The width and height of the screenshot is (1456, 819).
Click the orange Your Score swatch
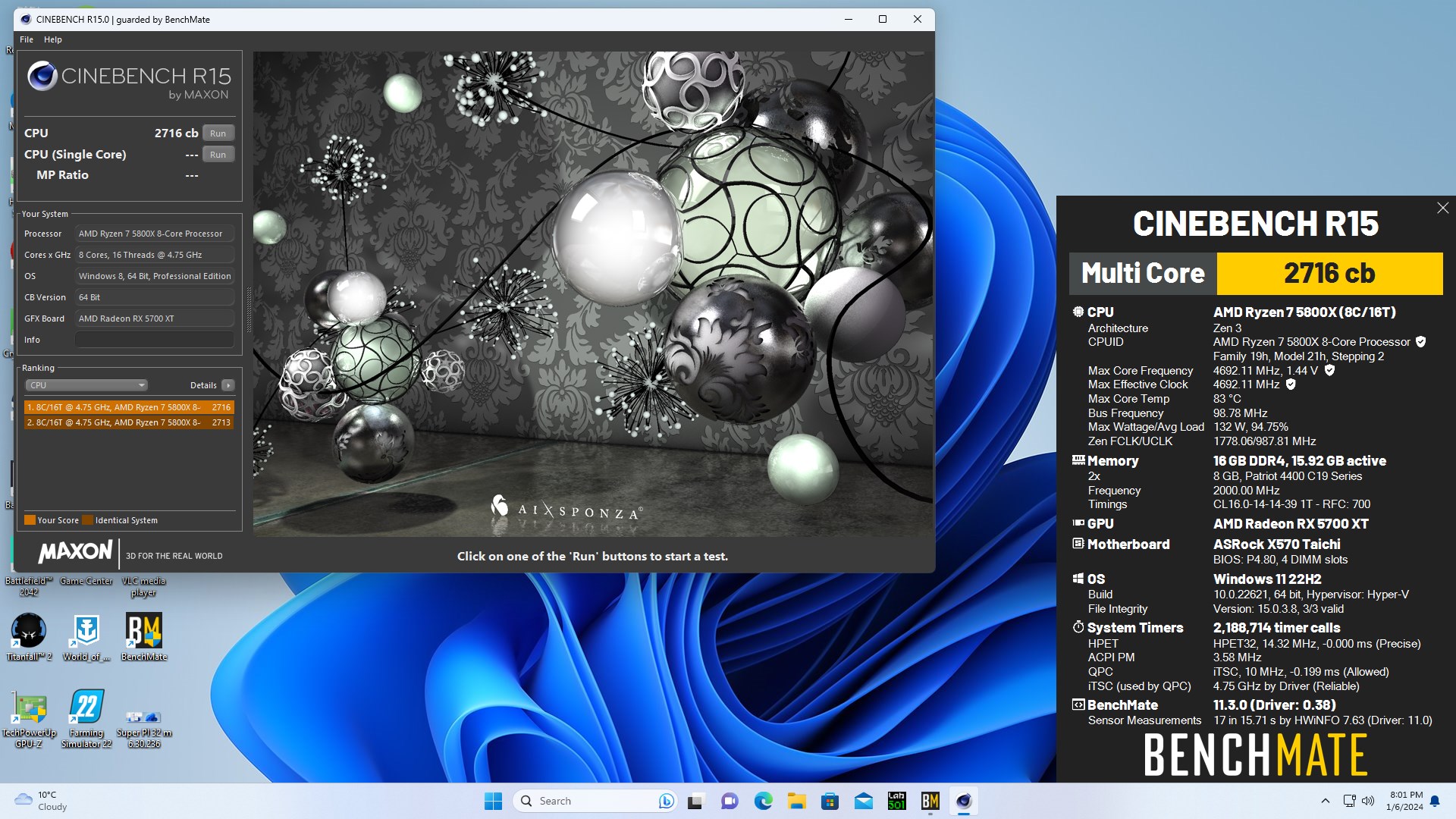tap(30, 520)
